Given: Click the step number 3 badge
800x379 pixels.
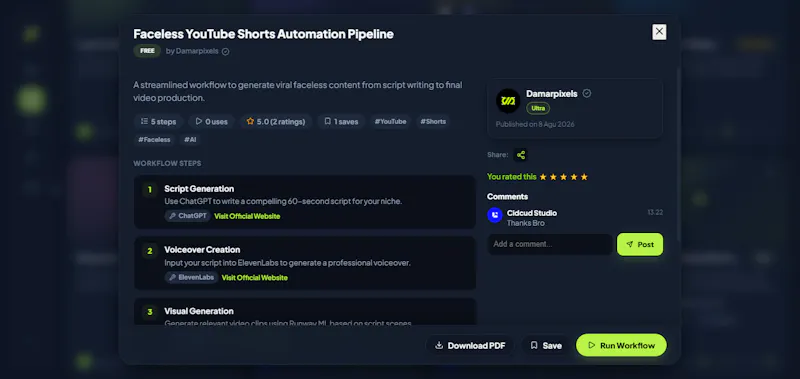Looking at the screenshot, I should coord(149,312).
